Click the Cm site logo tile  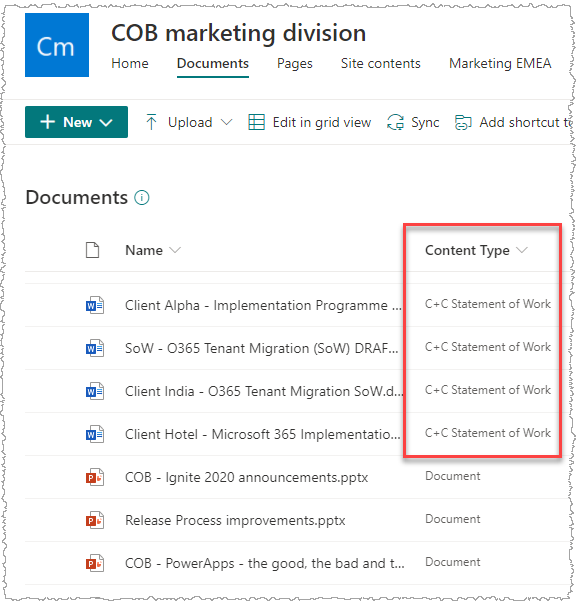(x=57, y=45)
